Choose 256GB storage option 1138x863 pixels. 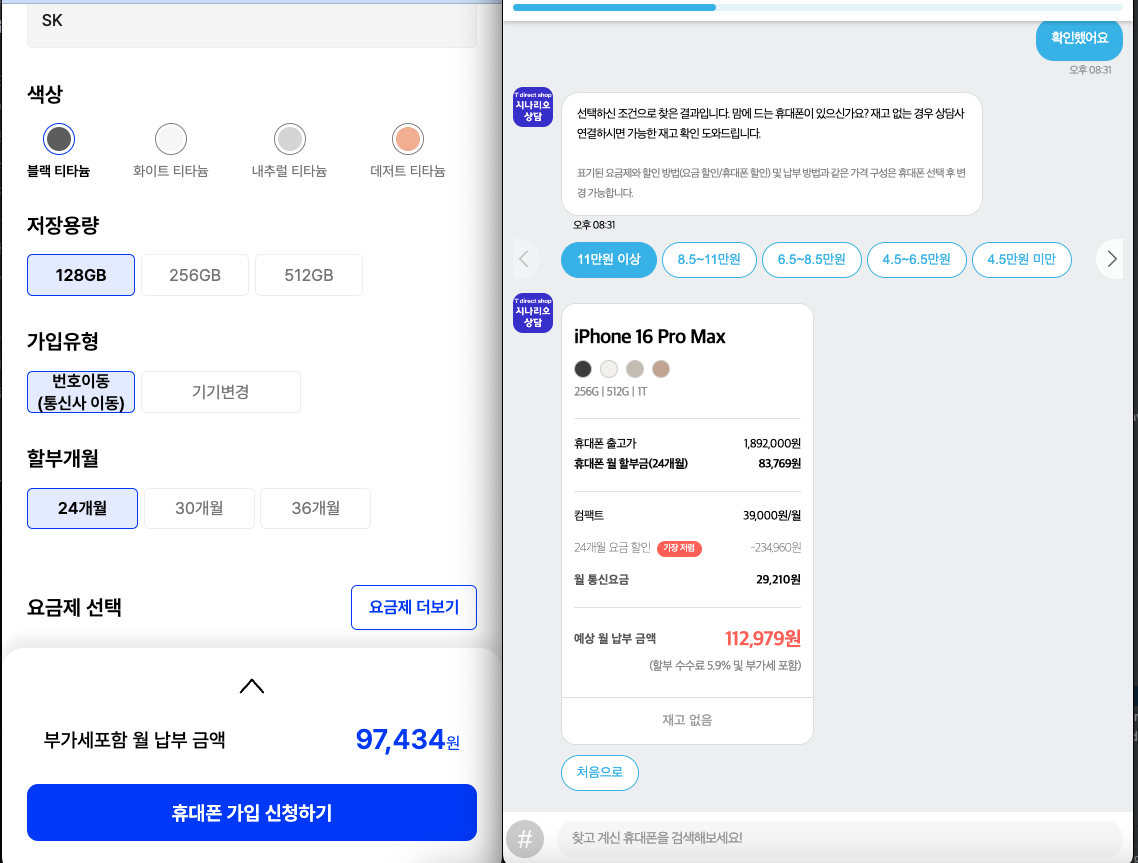point(195,275)
